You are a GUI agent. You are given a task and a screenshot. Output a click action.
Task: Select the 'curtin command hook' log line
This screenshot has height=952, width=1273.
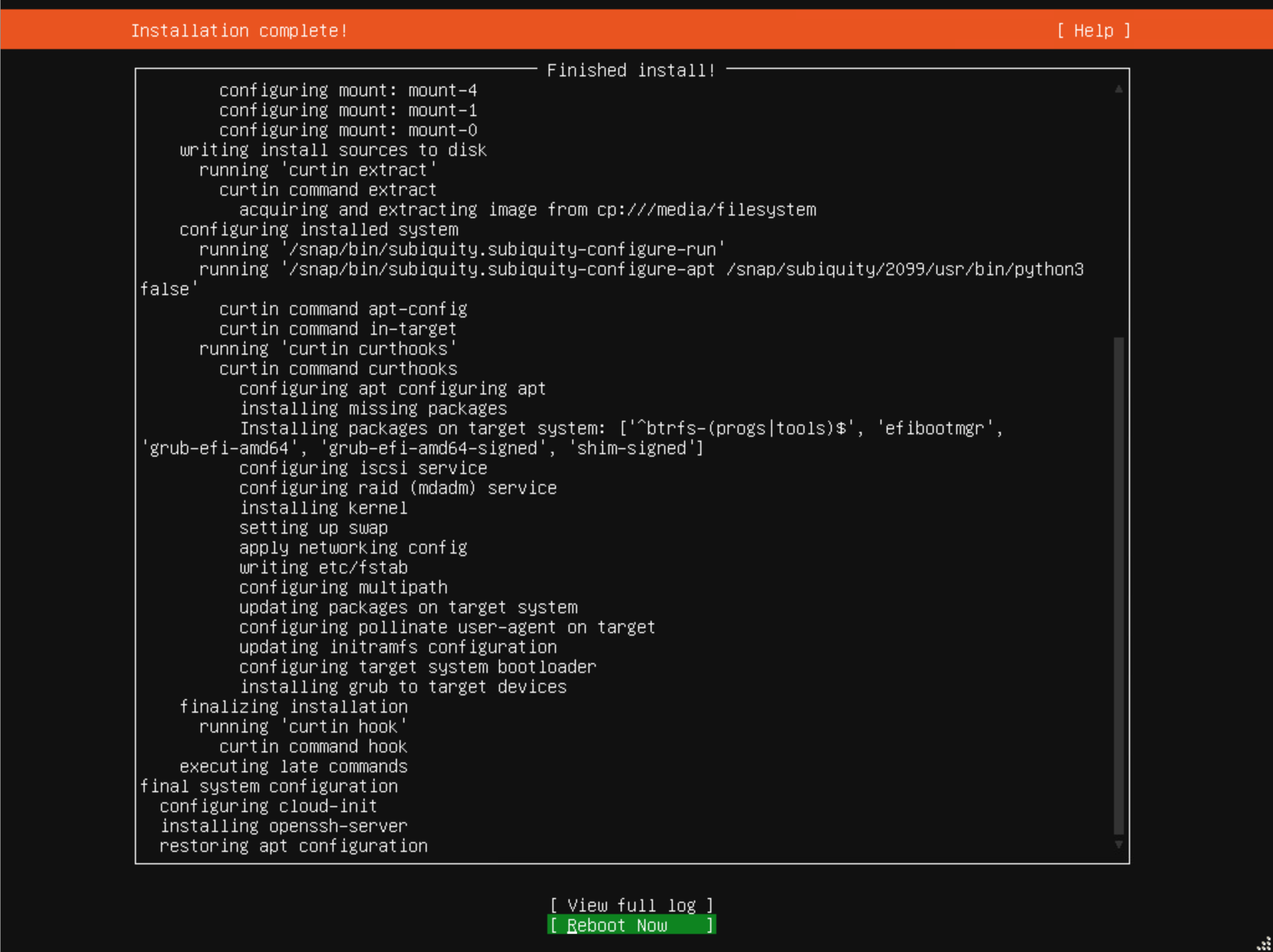click(x=313, y=746)
